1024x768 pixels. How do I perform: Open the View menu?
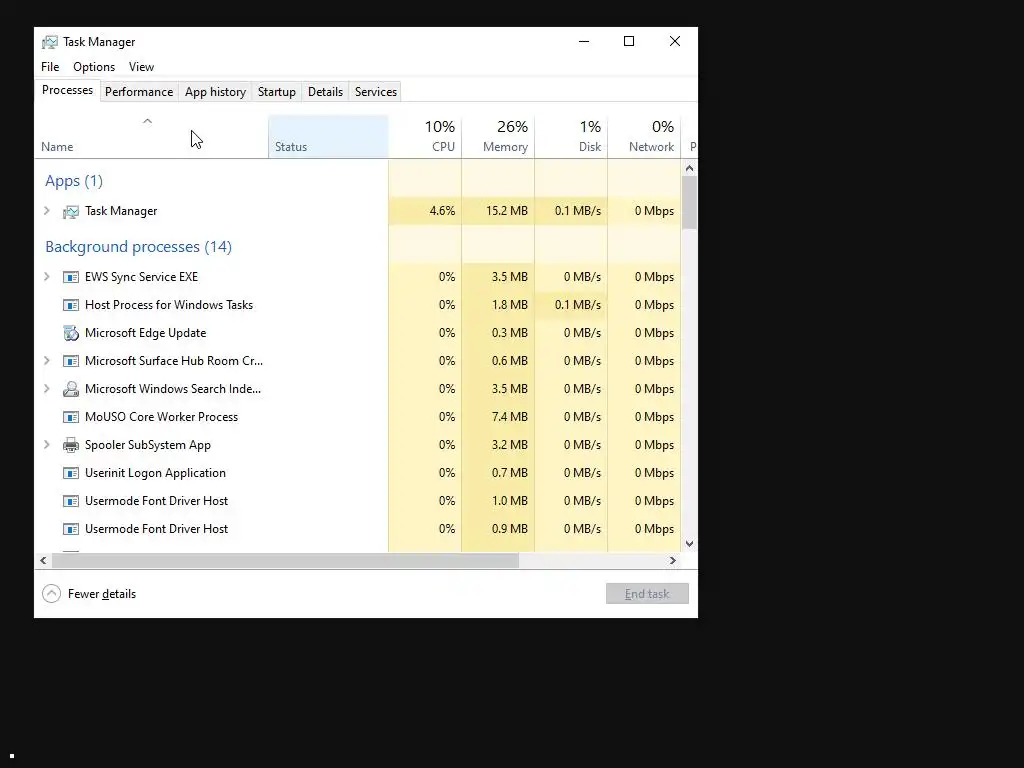pos(141,67)
